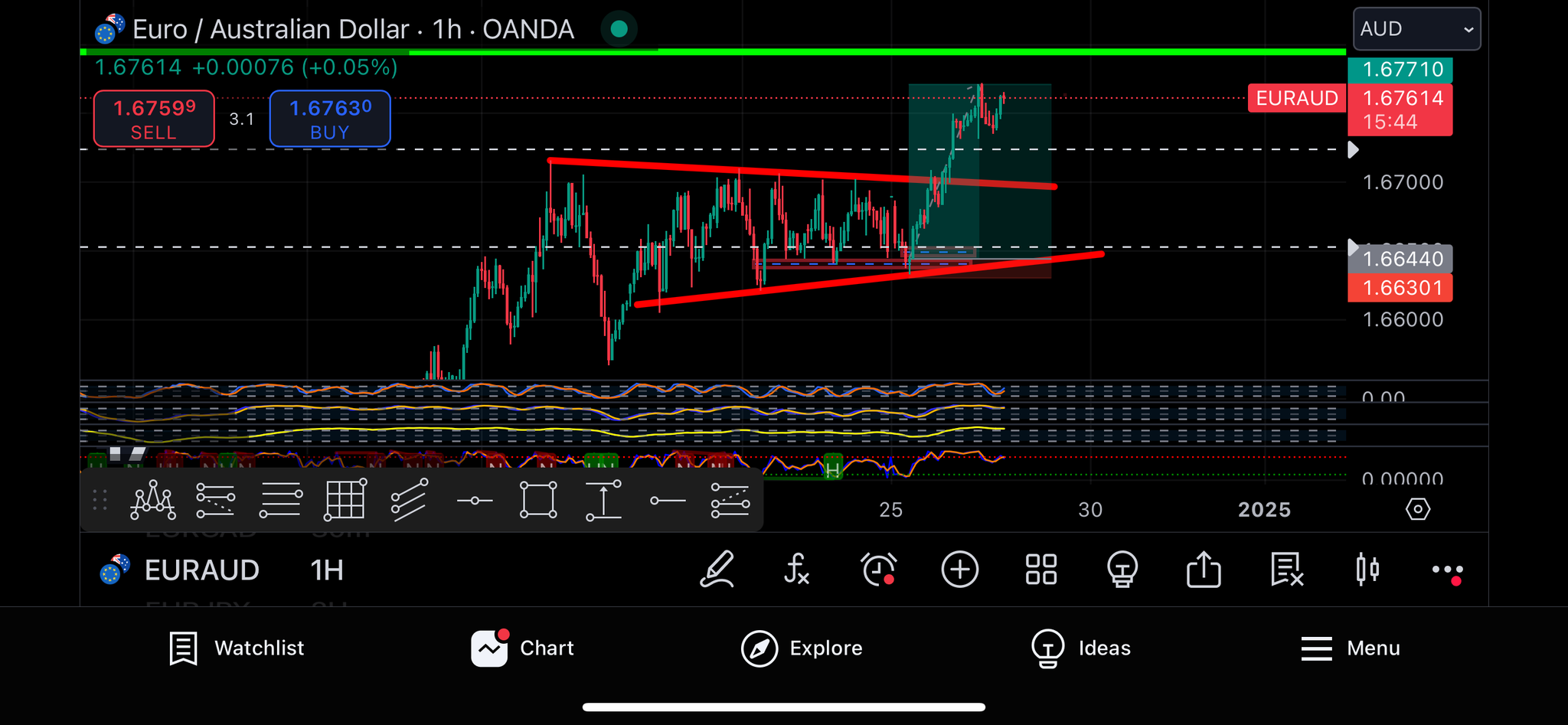Open the indicators fx icon

796,570
